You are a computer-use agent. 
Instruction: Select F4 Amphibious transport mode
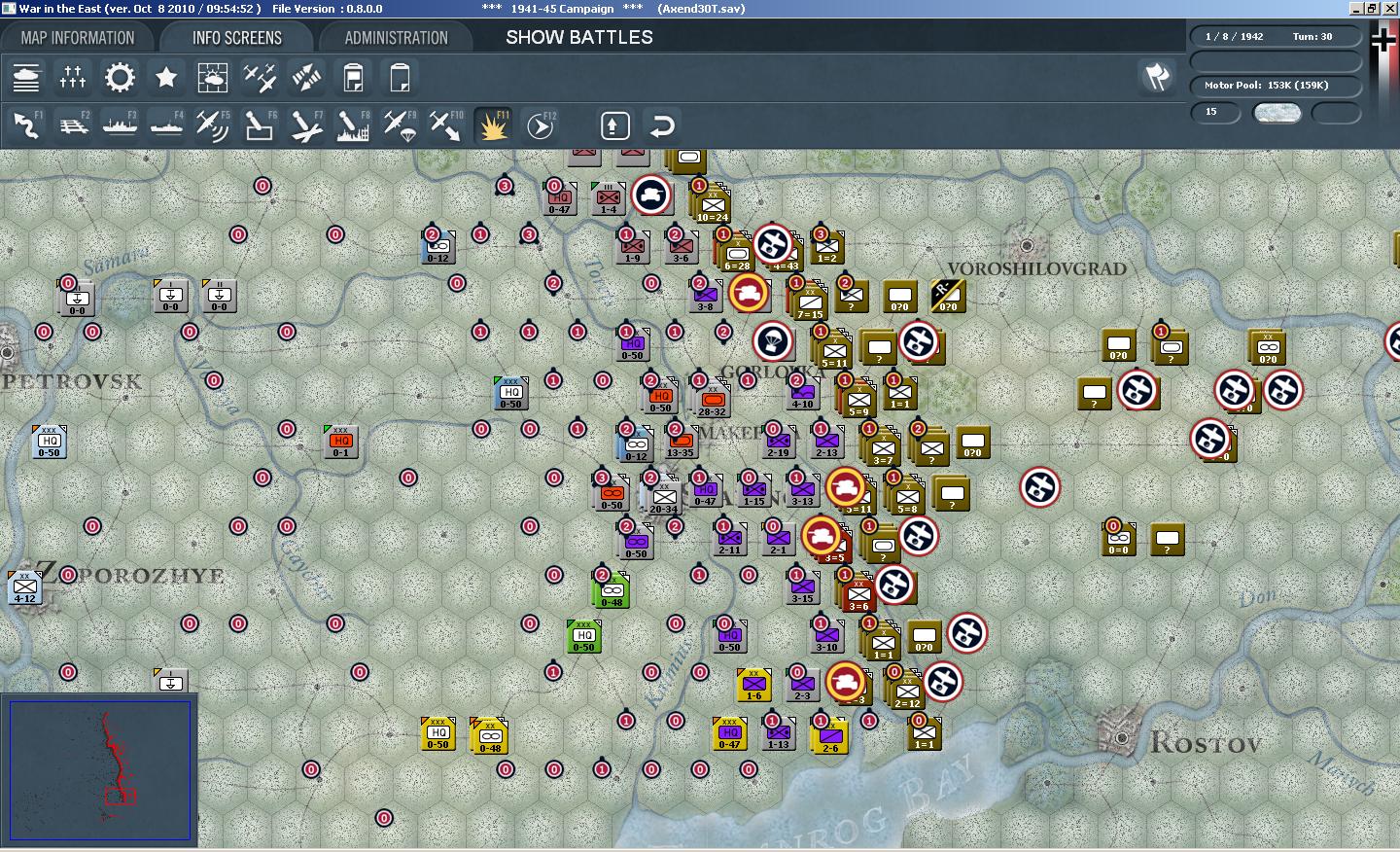[x=166, y=125]
